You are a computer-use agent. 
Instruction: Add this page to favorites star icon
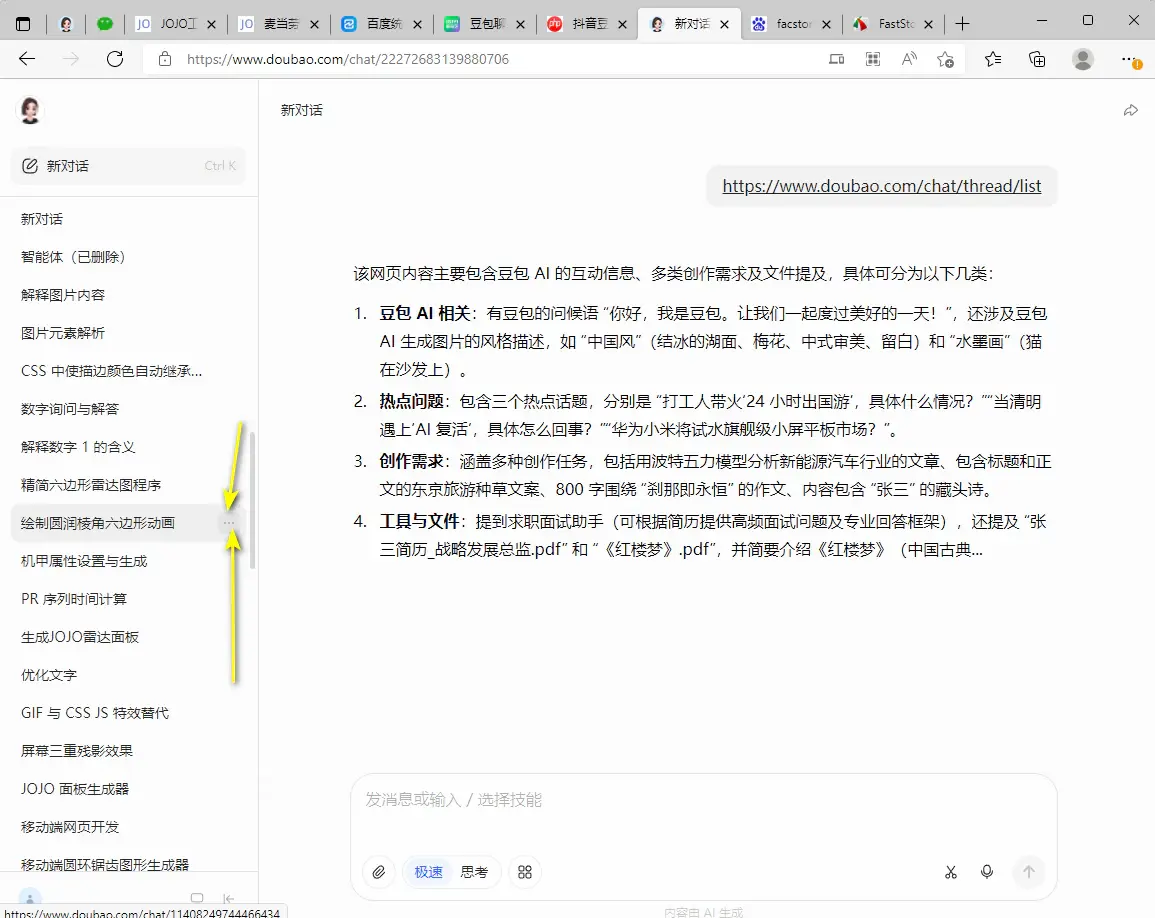(946, 59)
